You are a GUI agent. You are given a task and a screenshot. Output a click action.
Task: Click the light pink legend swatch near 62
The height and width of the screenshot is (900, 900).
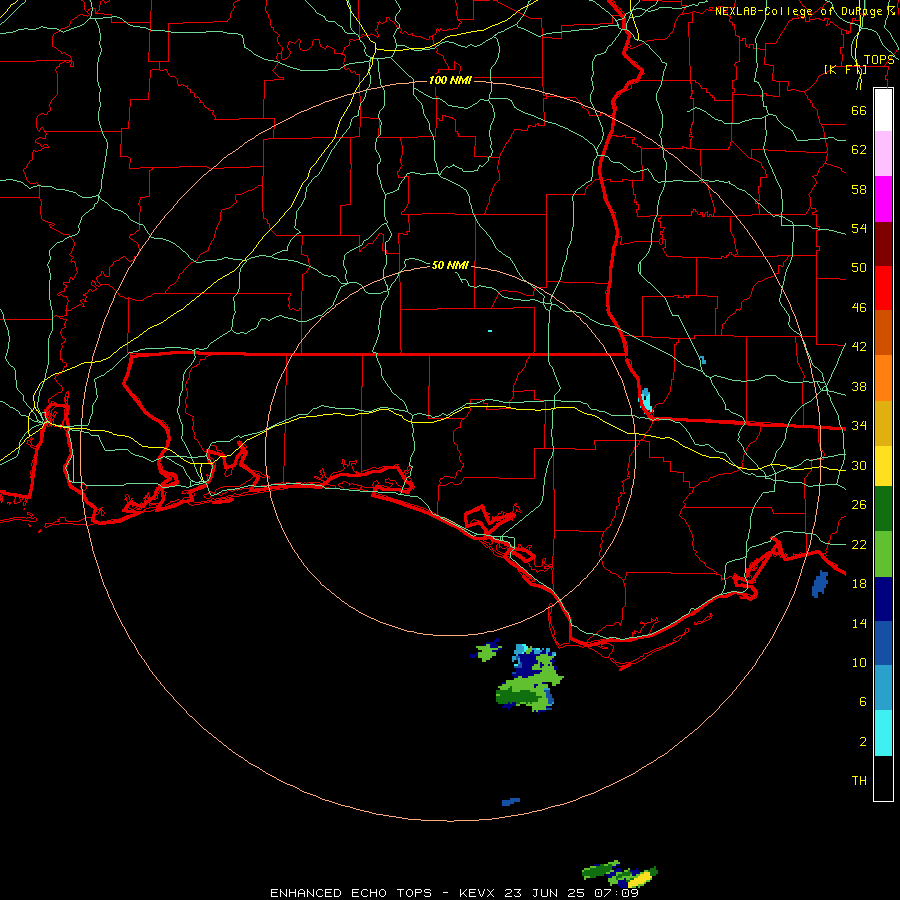pos(883,153)
